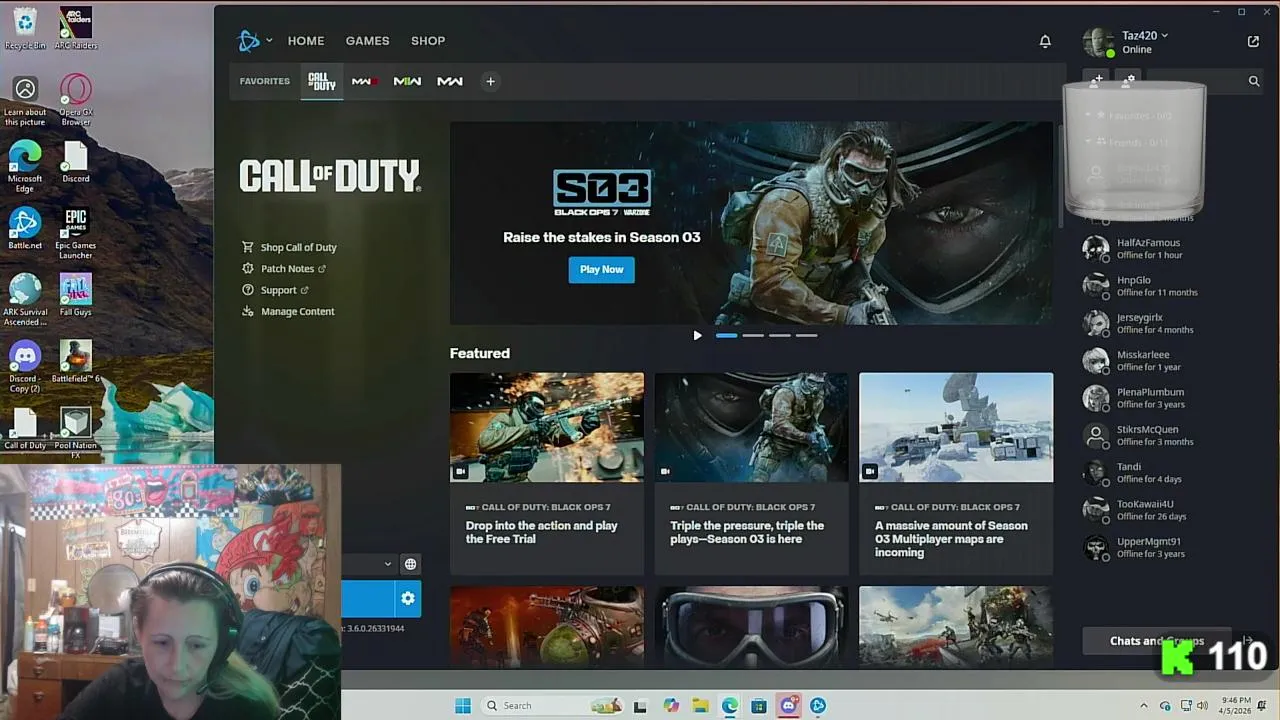The width and height of the screenshot is (1280, 720).
Task: Open the notifications bell
Action: pos(1045,41)
